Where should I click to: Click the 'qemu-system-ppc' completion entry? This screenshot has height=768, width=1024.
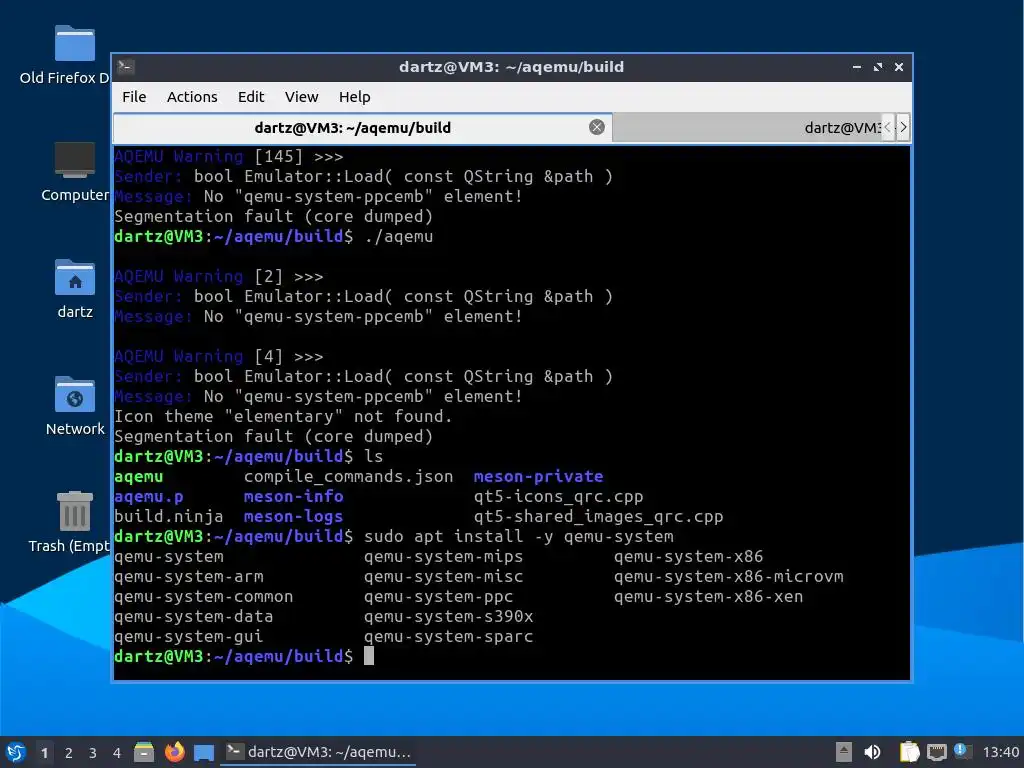pos(438,596)
